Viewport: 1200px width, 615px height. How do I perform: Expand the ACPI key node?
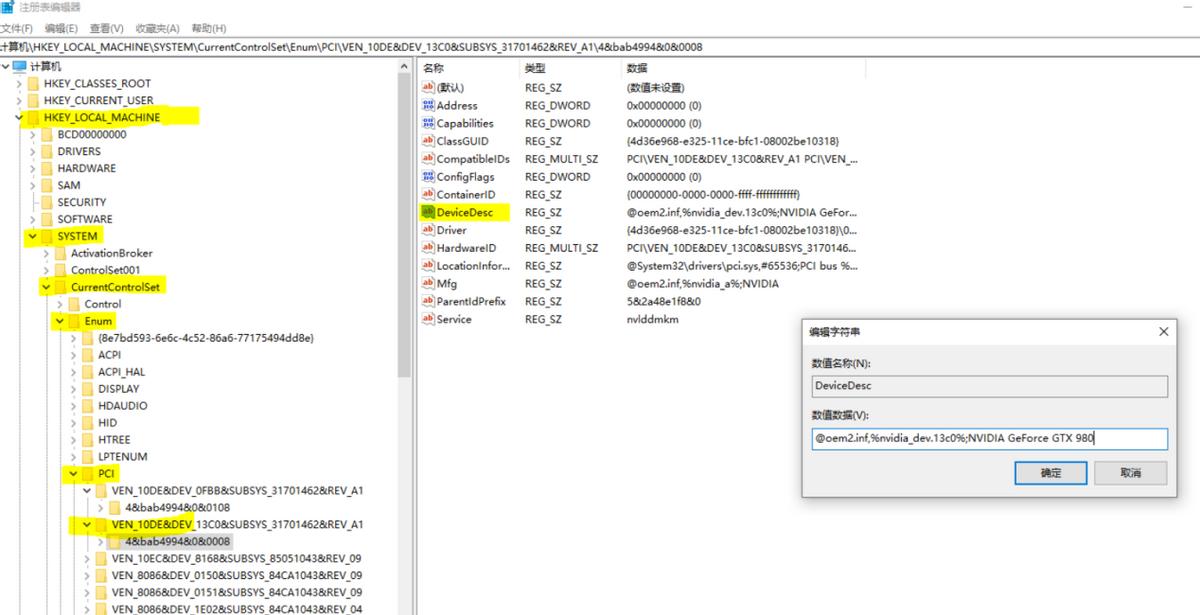pos(74,355)
